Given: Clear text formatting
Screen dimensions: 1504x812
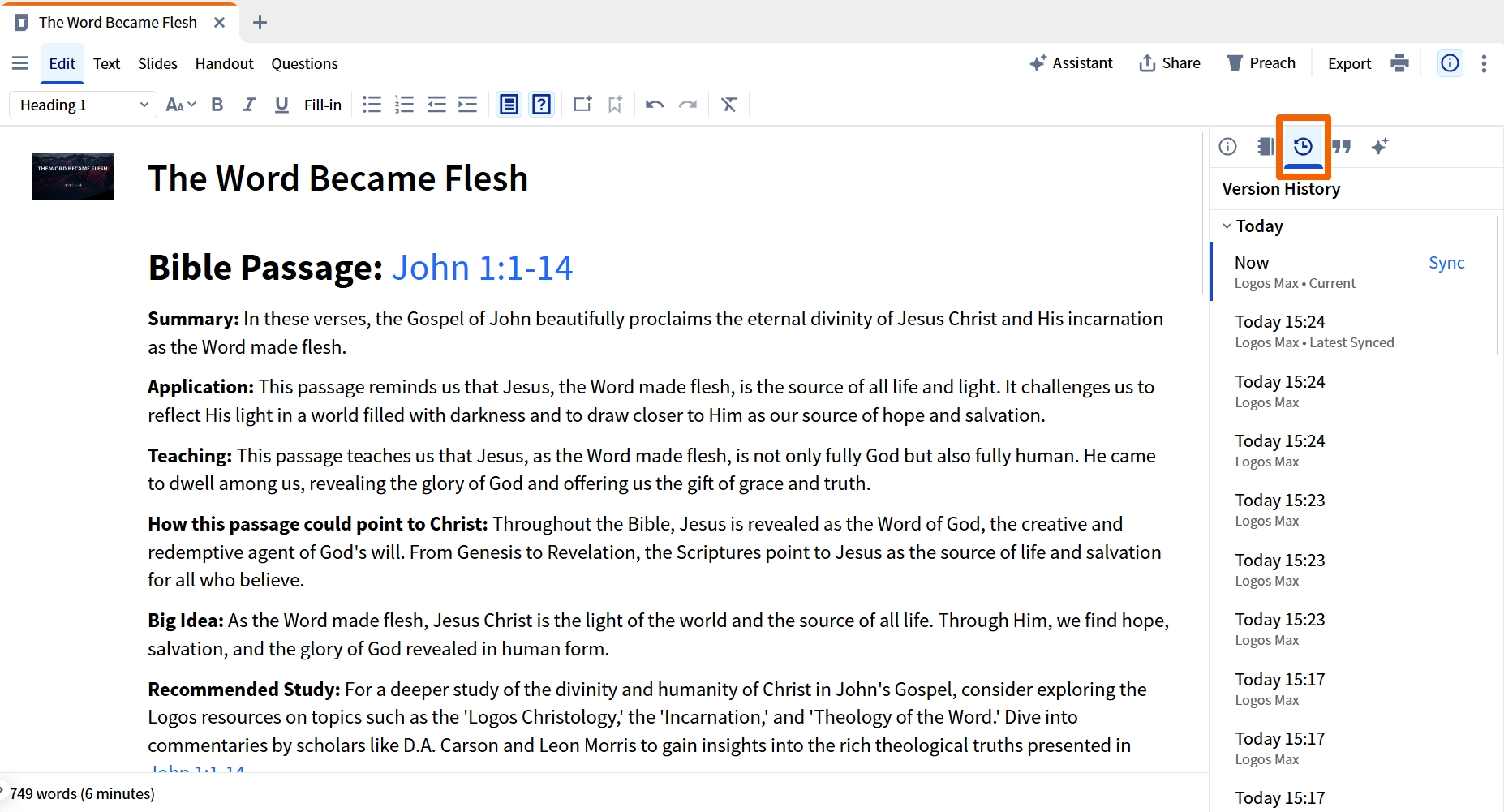Looking at the screenshot, I should [728, 105].
